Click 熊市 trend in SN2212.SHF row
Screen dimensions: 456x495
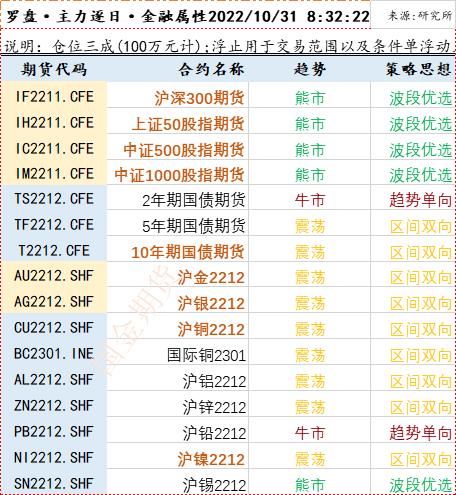[310, 485]
